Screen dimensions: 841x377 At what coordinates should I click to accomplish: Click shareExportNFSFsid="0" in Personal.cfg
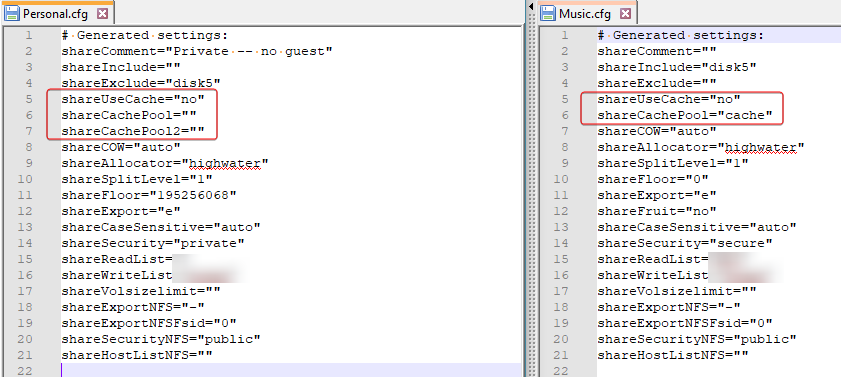pyautogui.click(x=149, y=323)
